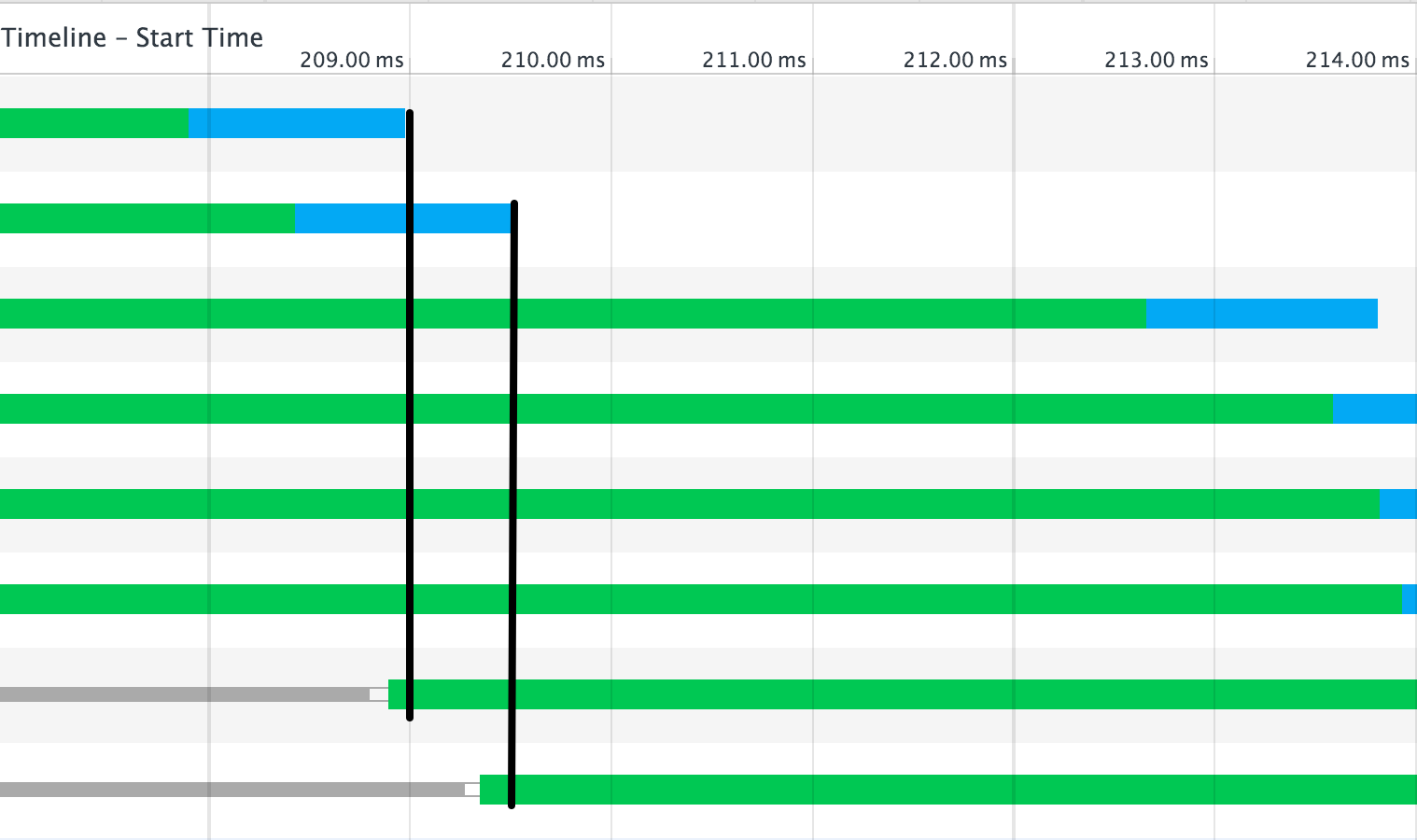Click the second row's blue download segment
Image resolution: width=1417 pixels, height=840 pixels.
(x=403, y=218)
